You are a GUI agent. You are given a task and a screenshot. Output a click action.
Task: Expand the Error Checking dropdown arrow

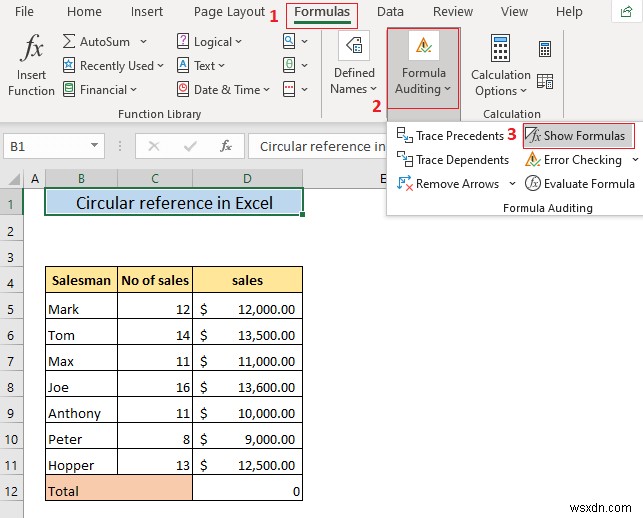[635, 160]
